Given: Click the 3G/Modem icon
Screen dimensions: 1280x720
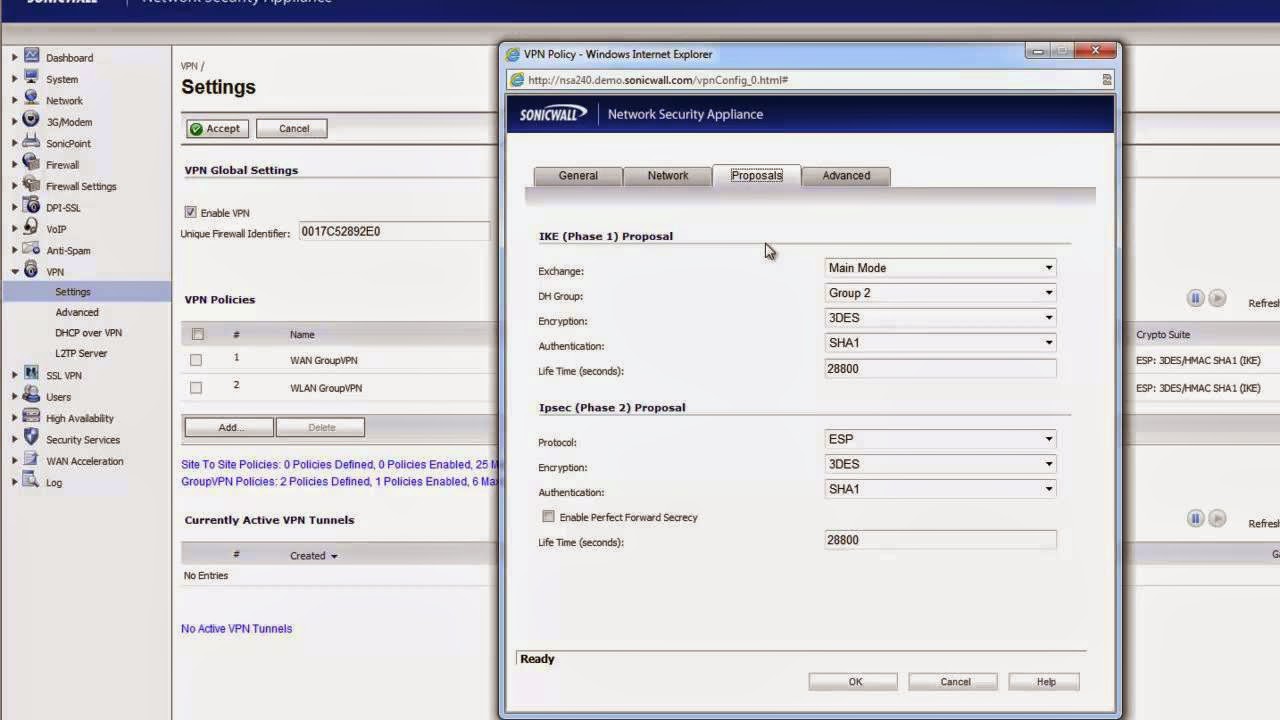Looking at the screenshot, I should point(31,121).
